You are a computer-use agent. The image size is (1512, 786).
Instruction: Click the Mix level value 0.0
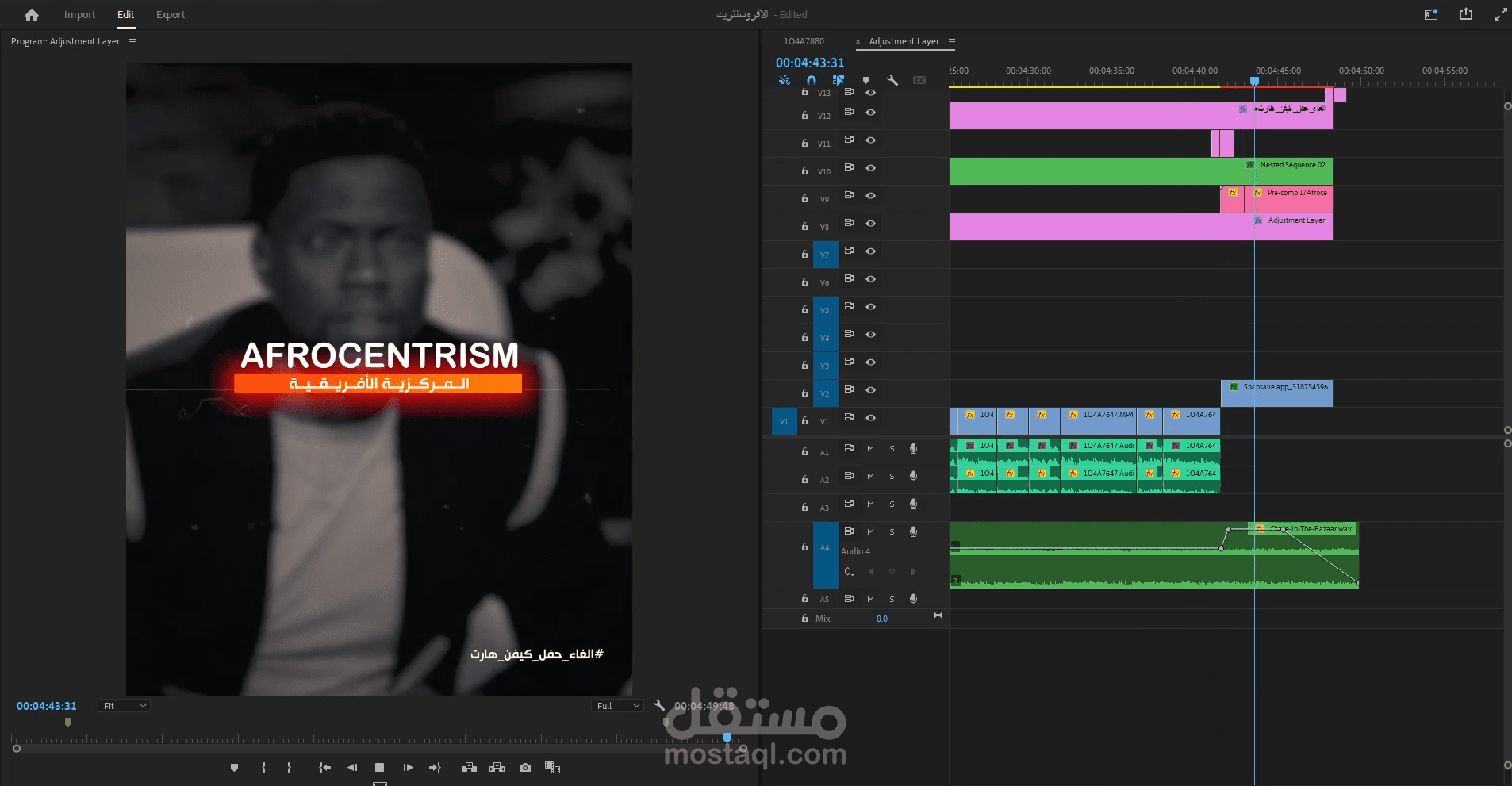(x=881, y=618)
